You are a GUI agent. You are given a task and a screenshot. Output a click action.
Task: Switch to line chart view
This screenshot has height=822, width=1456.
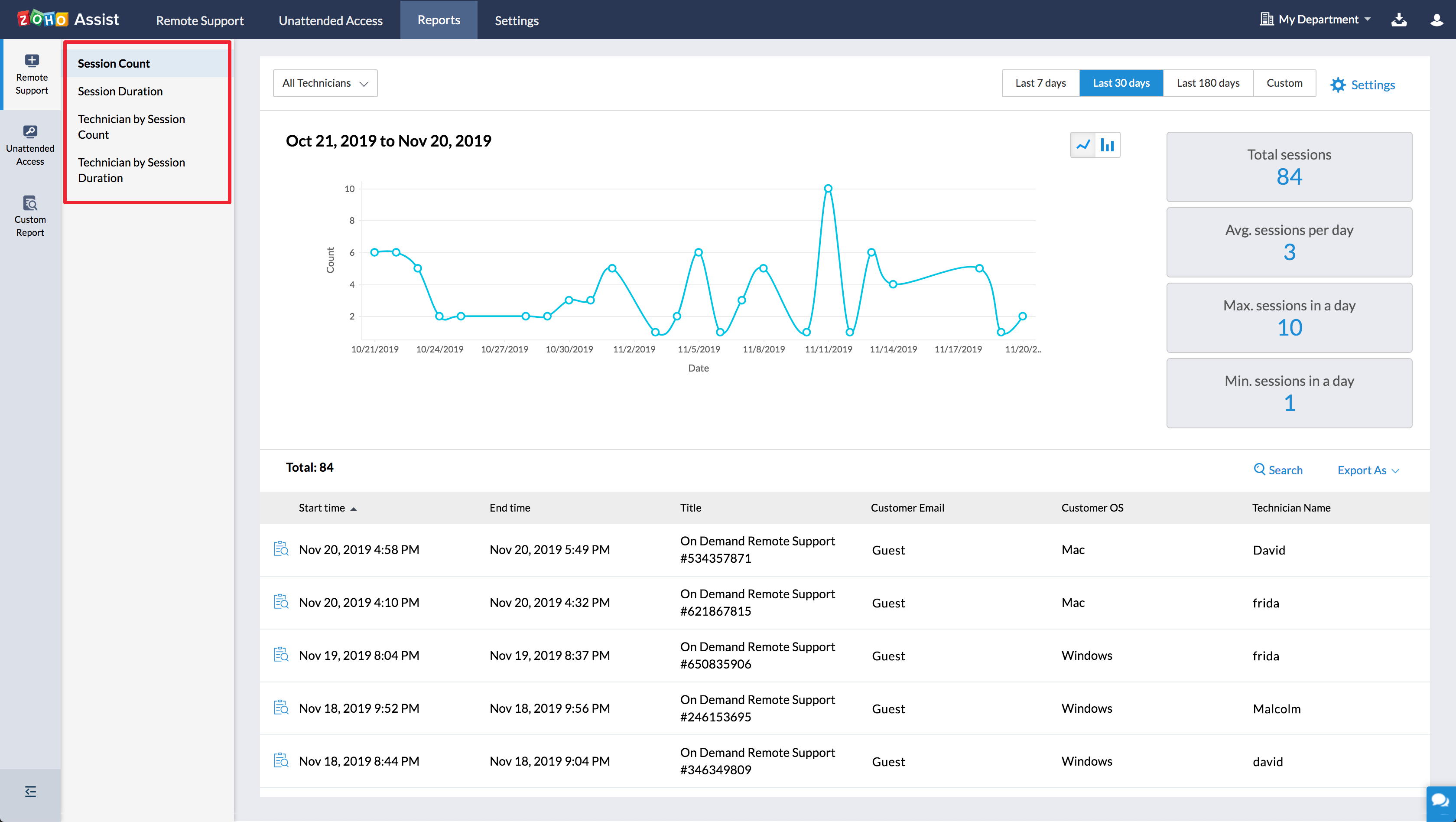[1082, 145]
